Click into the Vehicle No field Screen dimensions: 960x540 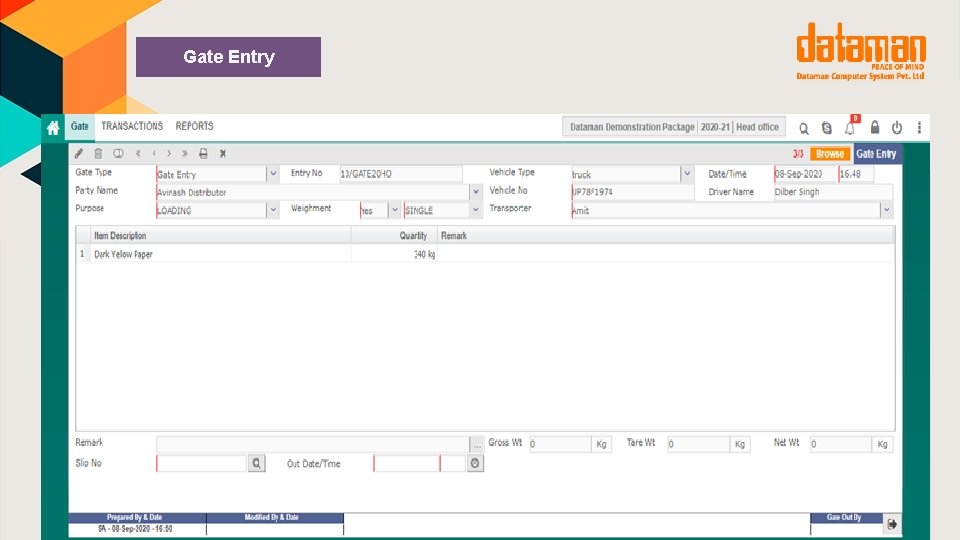pos(632,192)
